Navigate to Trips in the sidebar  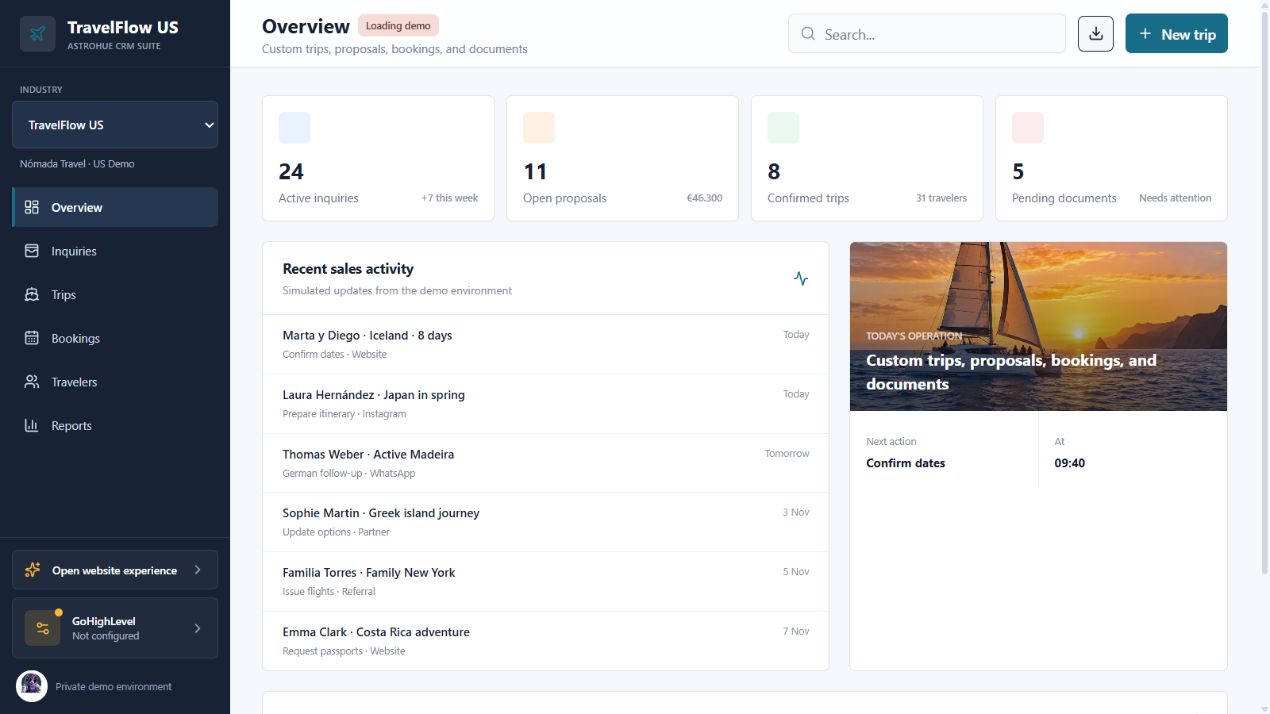(x=115, y=295)
